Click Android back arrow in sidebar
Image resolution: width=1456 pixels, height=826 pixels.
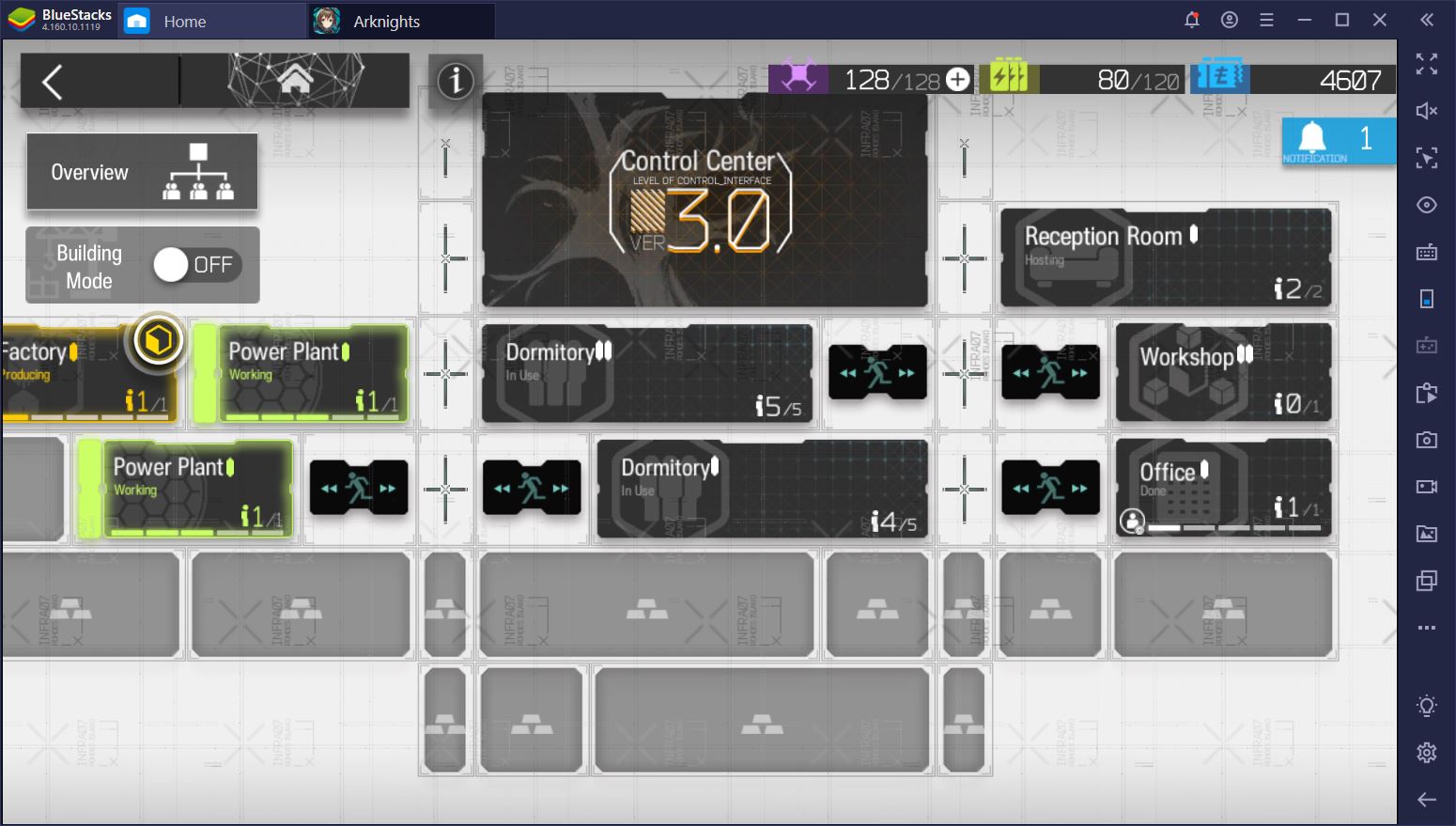pyautogui.click(x=1427, y=800)
